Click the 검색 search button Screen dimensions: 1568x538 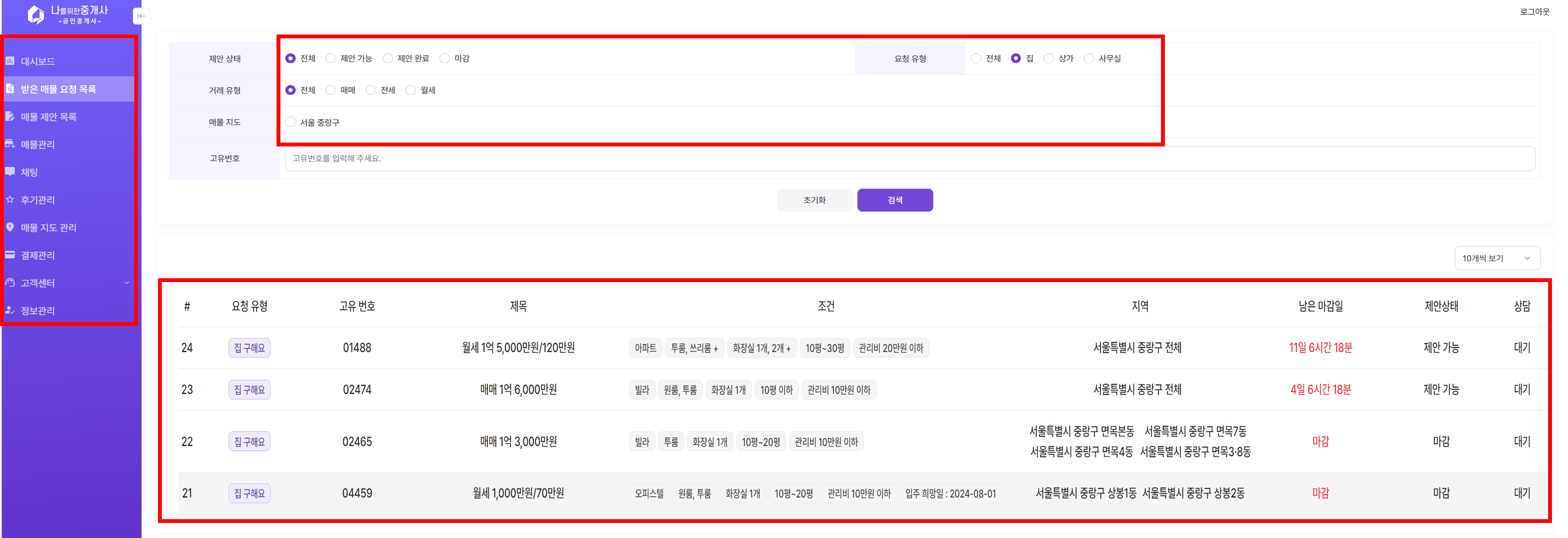pos(895,200)
